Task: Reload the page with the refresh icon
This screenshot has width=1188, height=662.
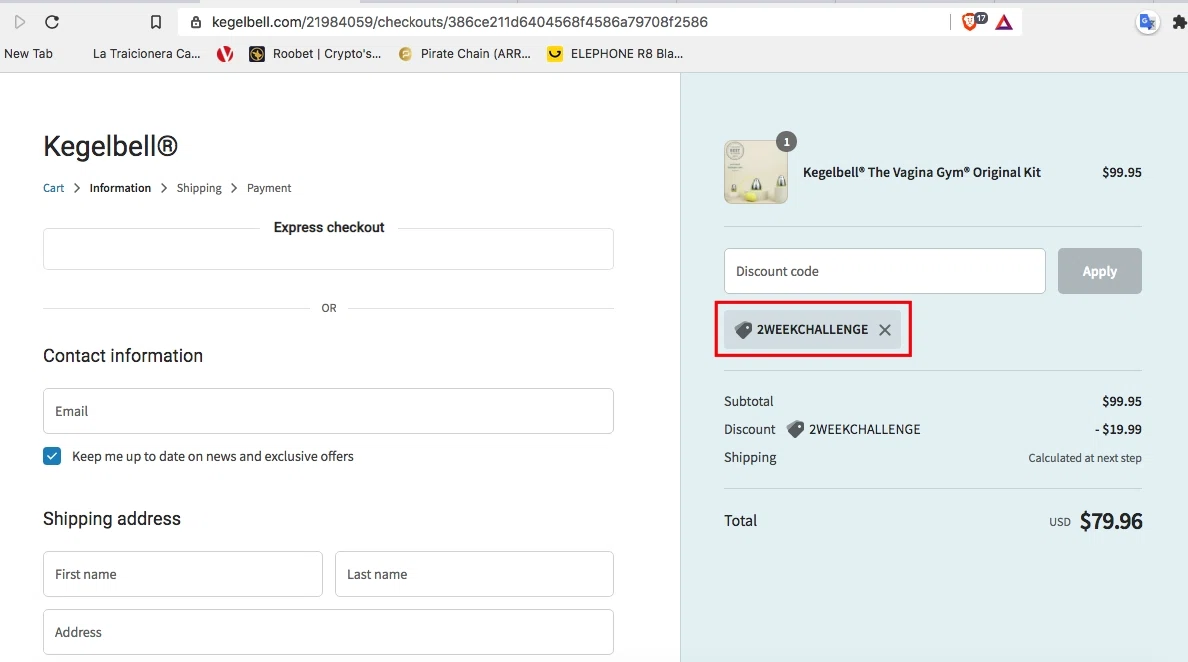Action: (x=52, y=22)
